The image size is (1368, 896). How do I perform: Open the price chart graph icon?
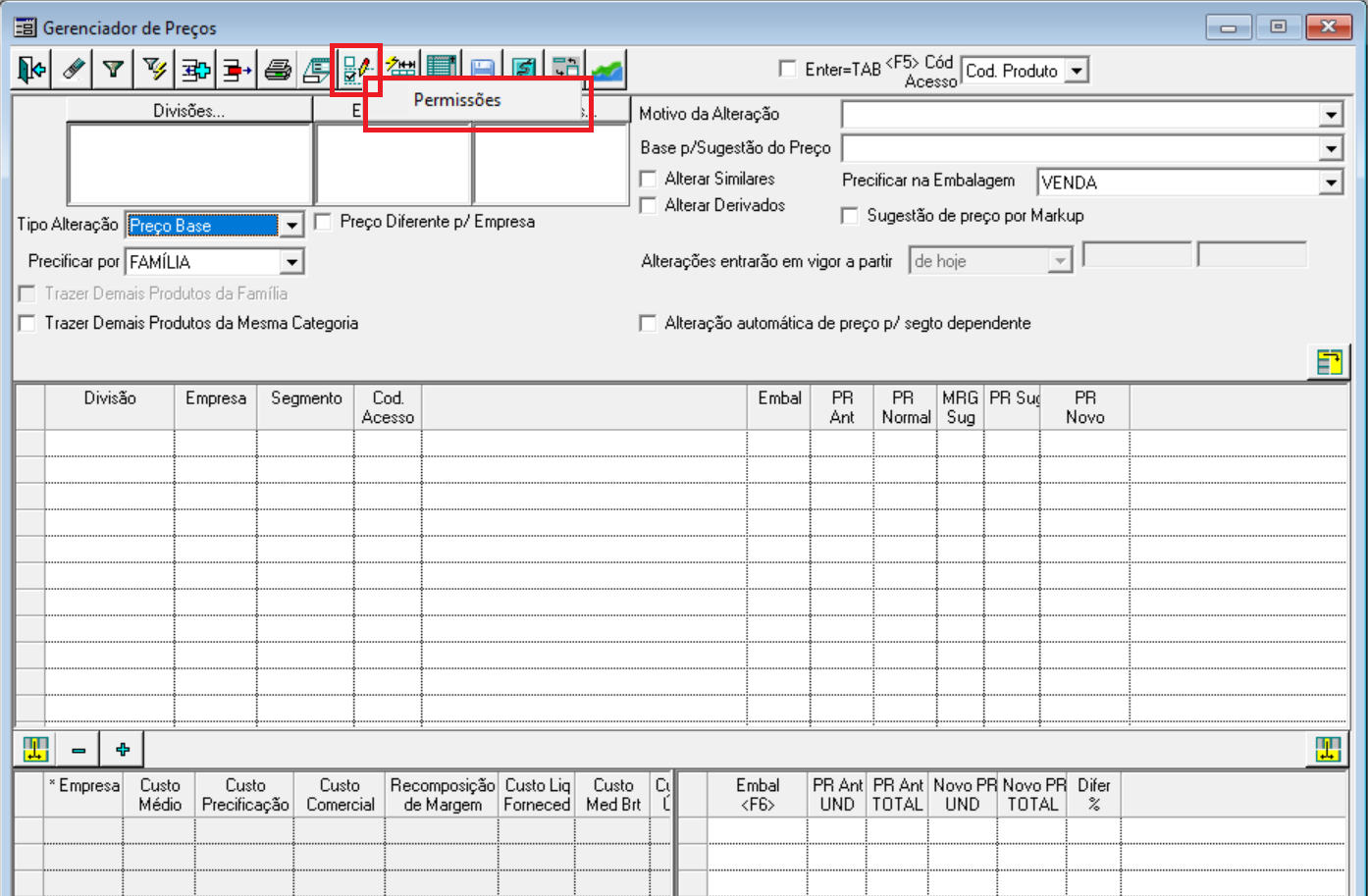point(606,69)
